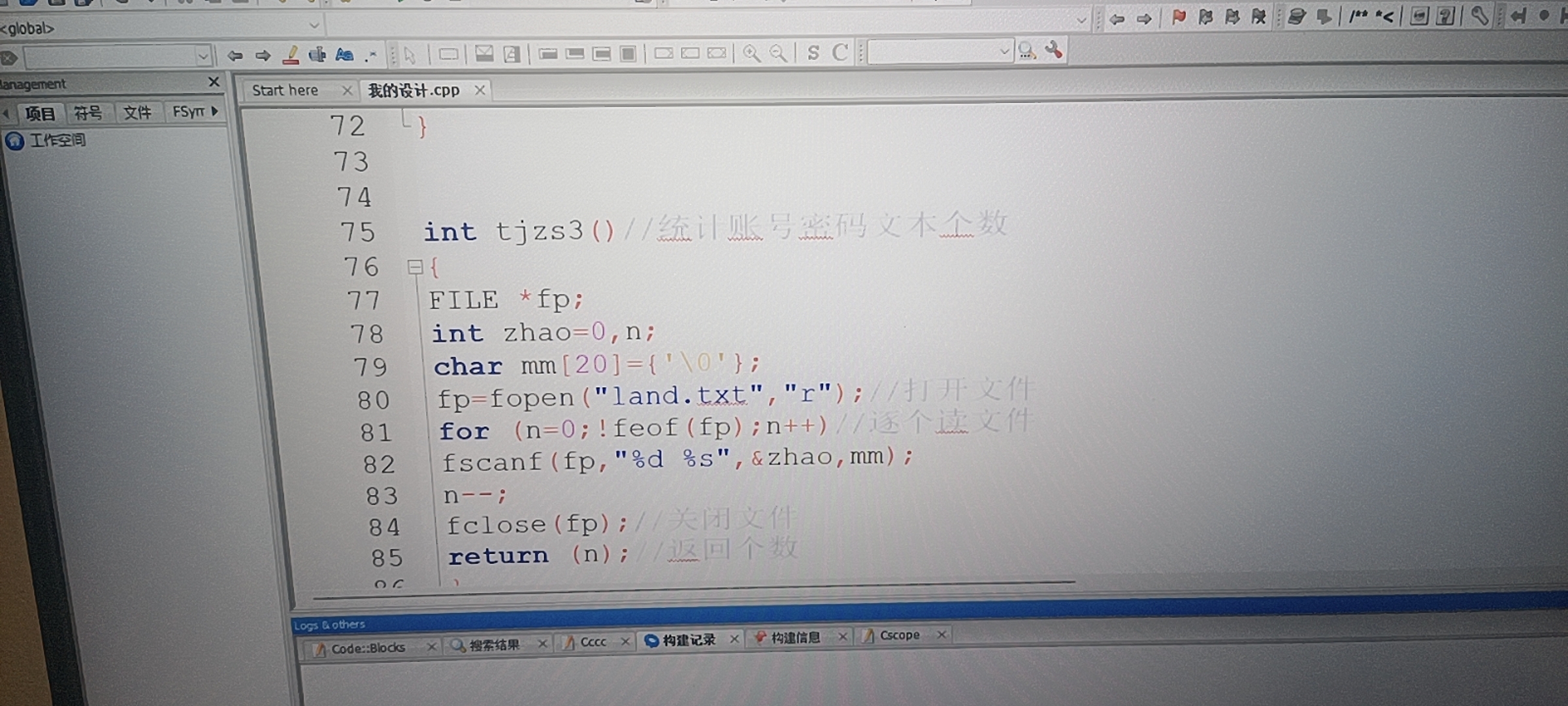Viewport: 1568px width, 706px height.
Task: Collapse the code fold at line 76
Action: click(414, 267)
